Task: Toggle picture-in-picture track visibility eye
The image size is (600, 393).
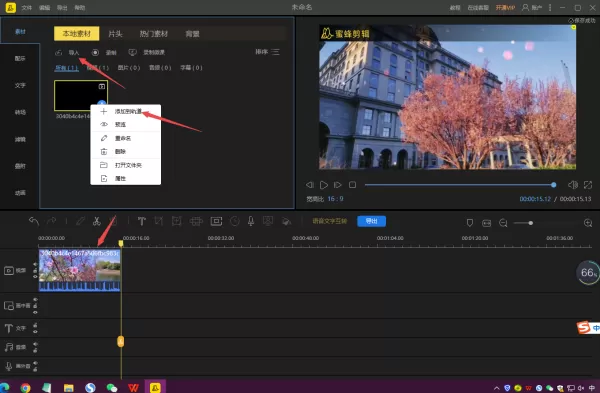Action: [x=35, y=312]
